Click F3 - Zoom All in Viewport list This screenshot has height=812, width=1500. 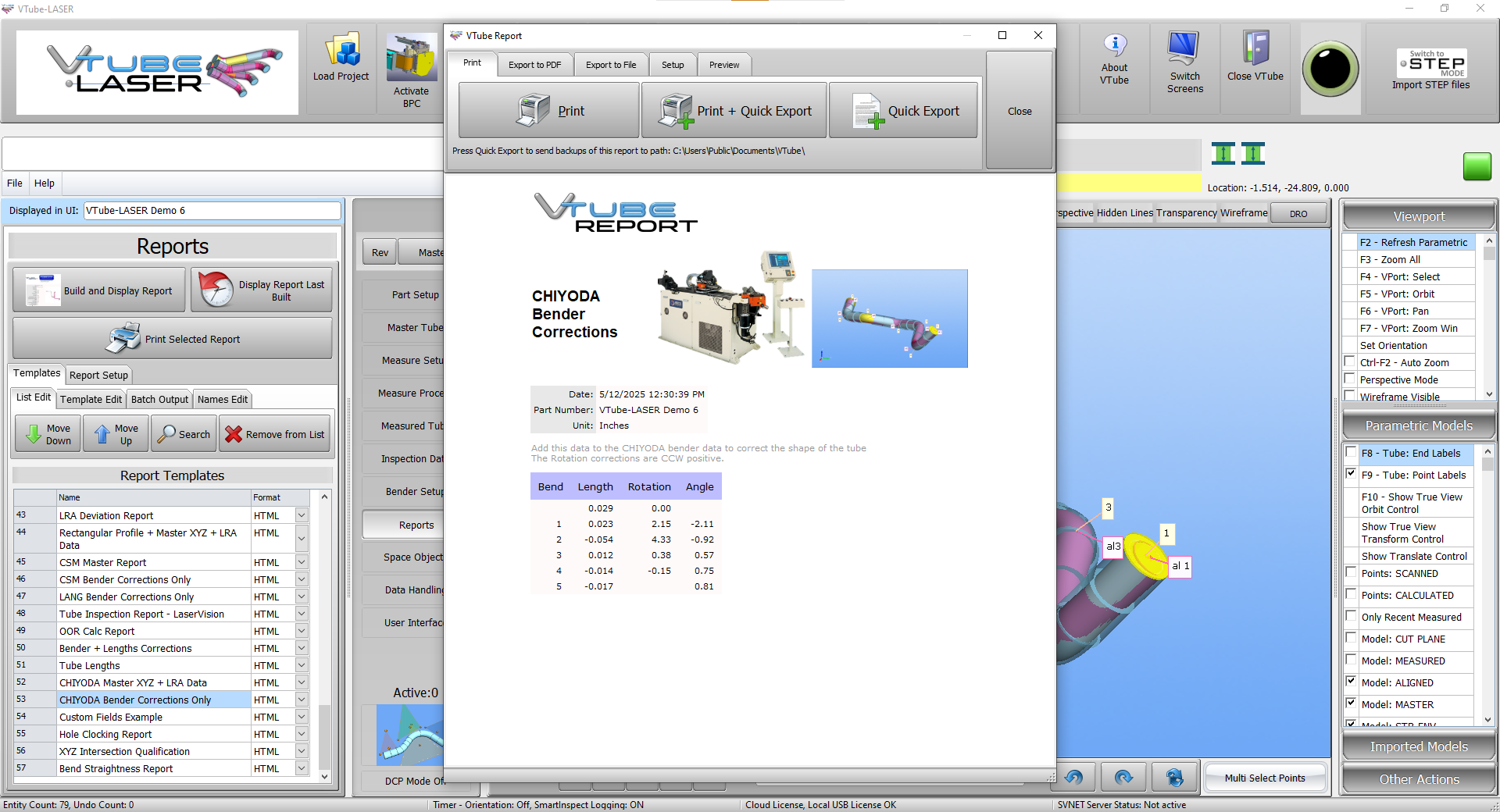(x=1409, y=259)
